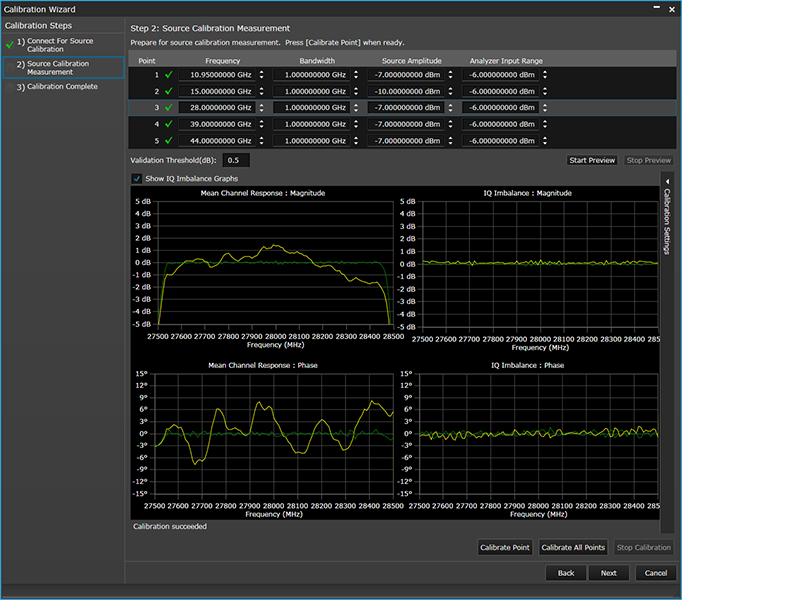Click the green checkmark for point 5
800x600 pixels.
[x=169, y=141]
